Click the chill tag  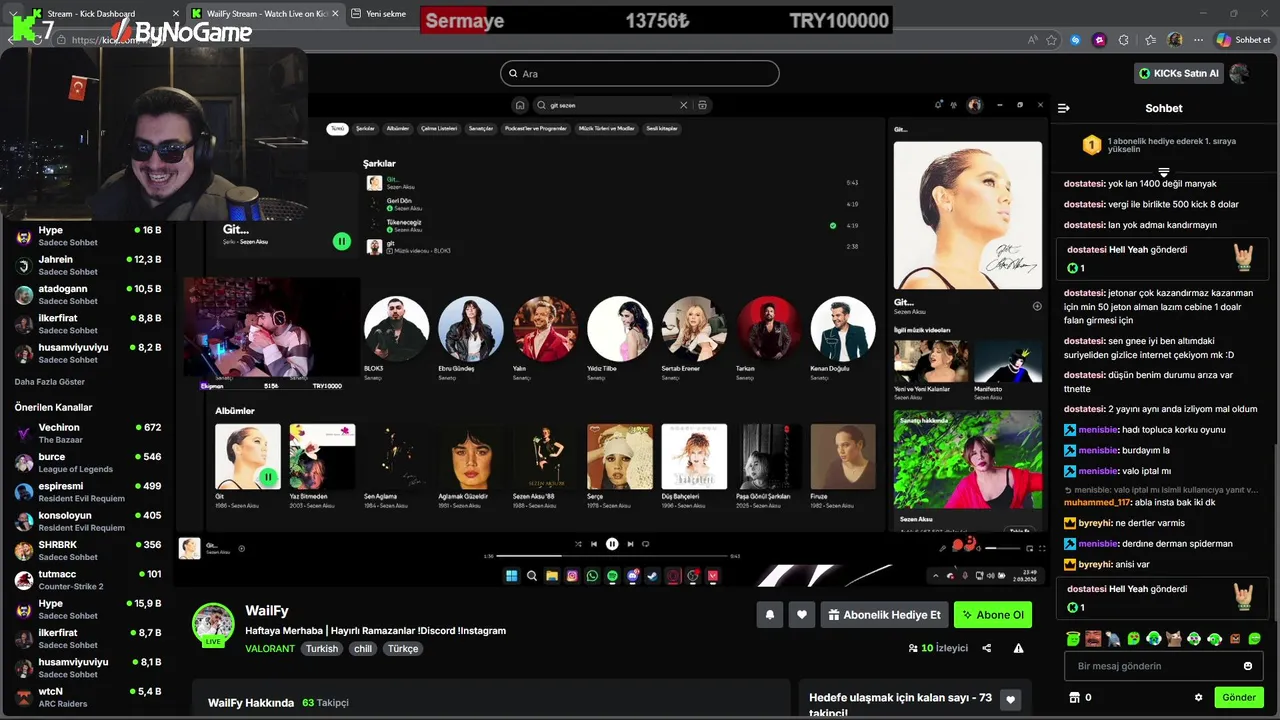click(x=363, y=649)
